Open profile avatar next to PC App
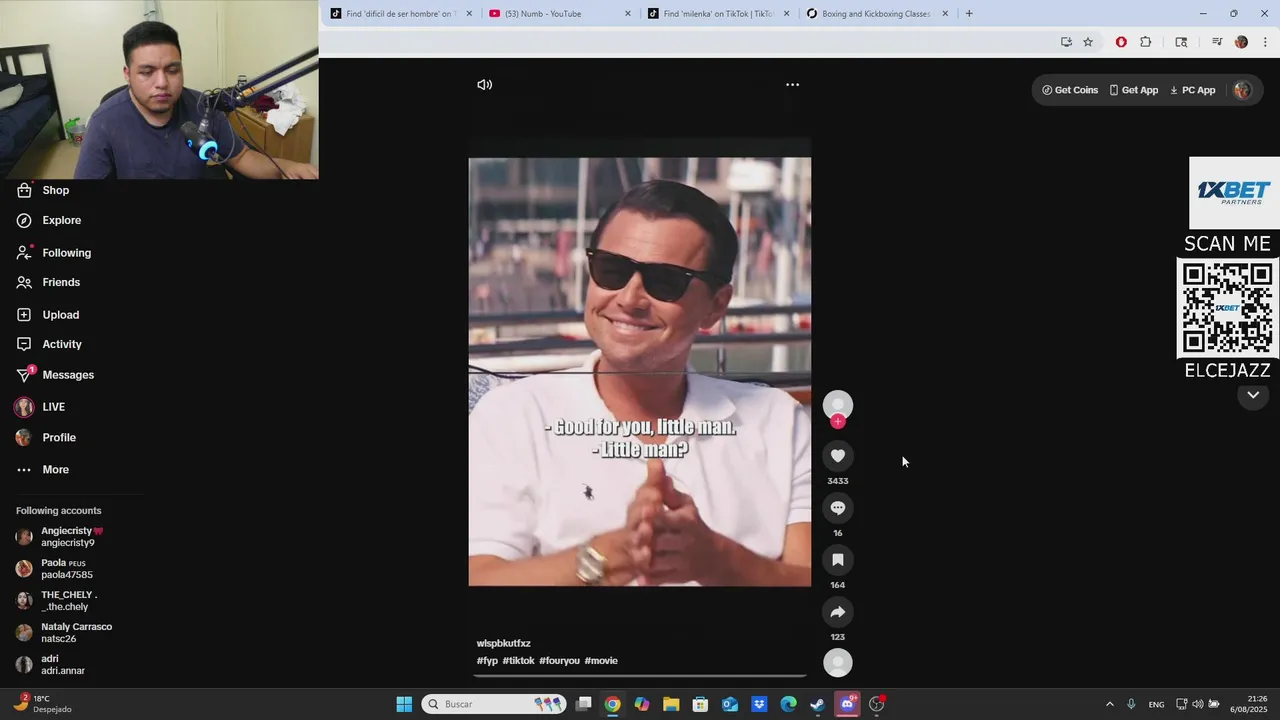The width and height of the screenshot is (1280, 720). click(1242, 90)
